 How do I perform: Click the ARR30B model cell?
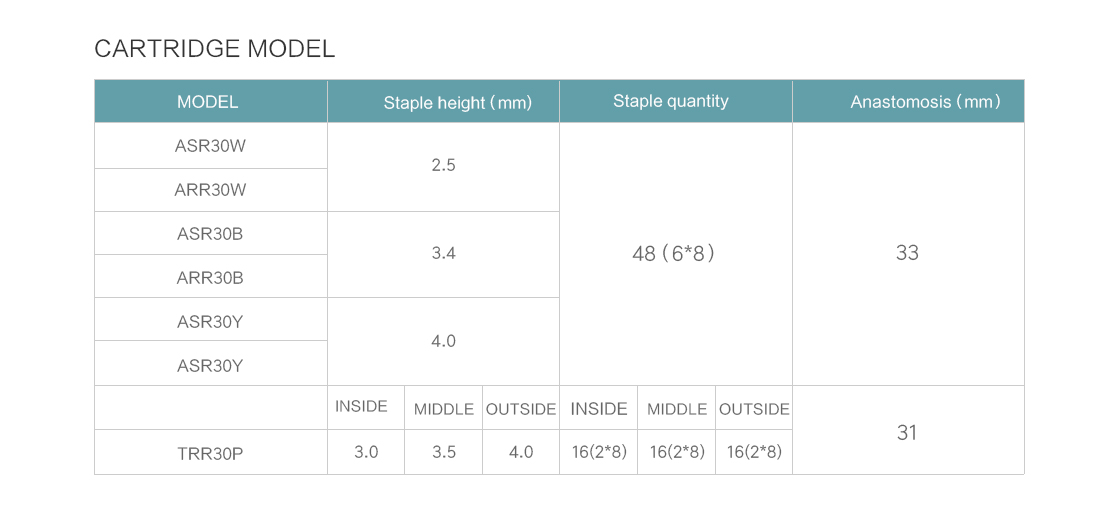[211, 277]
